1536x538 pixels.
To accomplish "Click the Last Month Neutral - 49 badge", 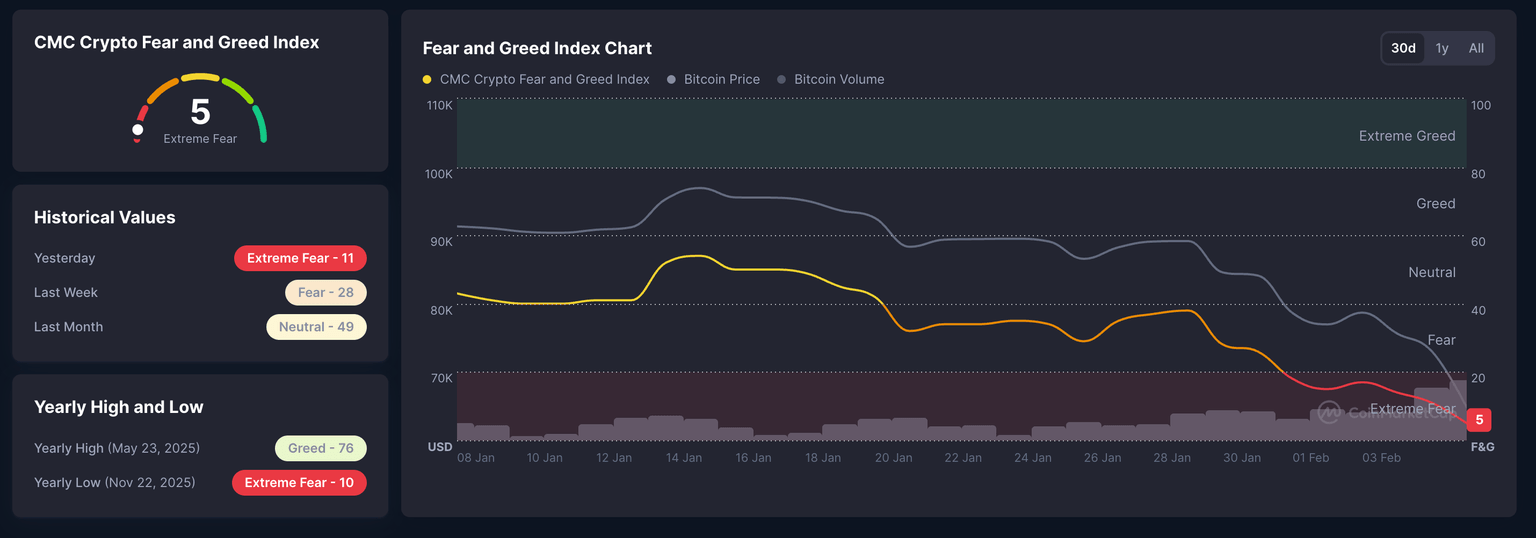I will 316,327.
